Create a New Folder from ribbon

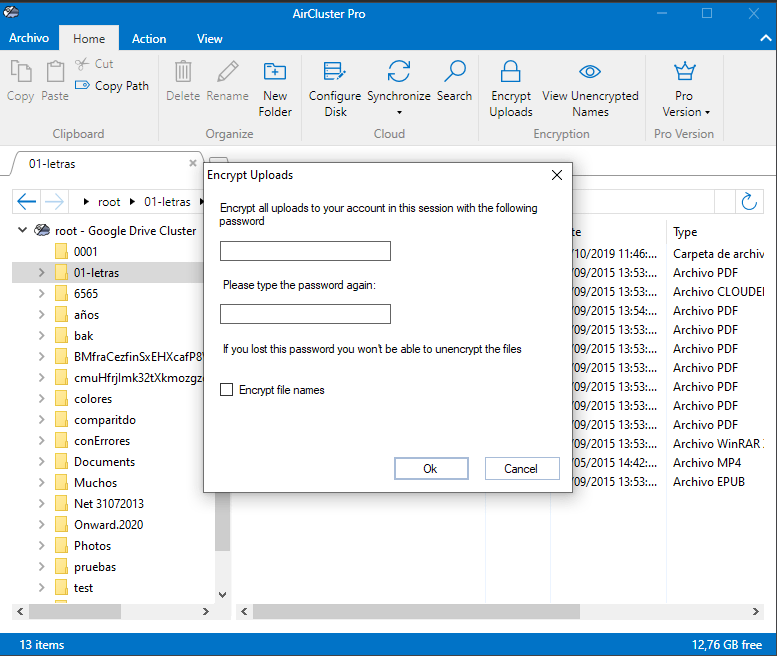274,73
